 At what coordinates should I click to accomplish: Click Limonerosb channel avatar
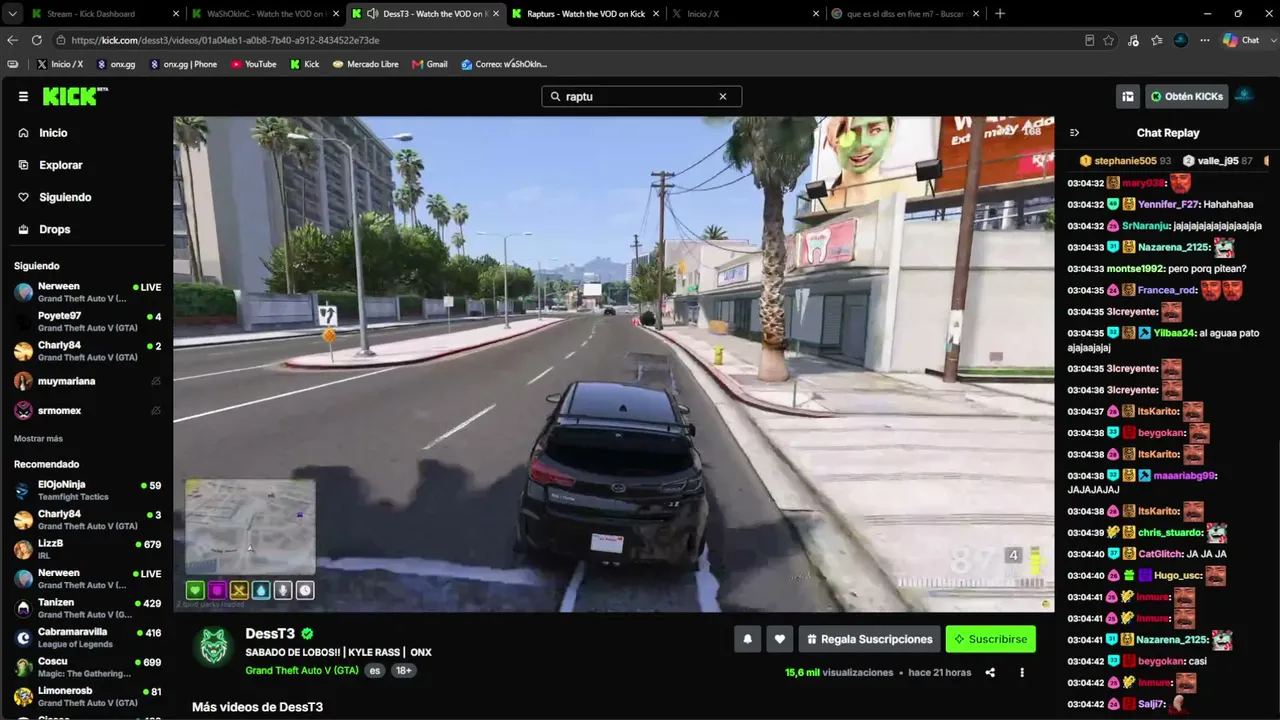tap(23, 697)
